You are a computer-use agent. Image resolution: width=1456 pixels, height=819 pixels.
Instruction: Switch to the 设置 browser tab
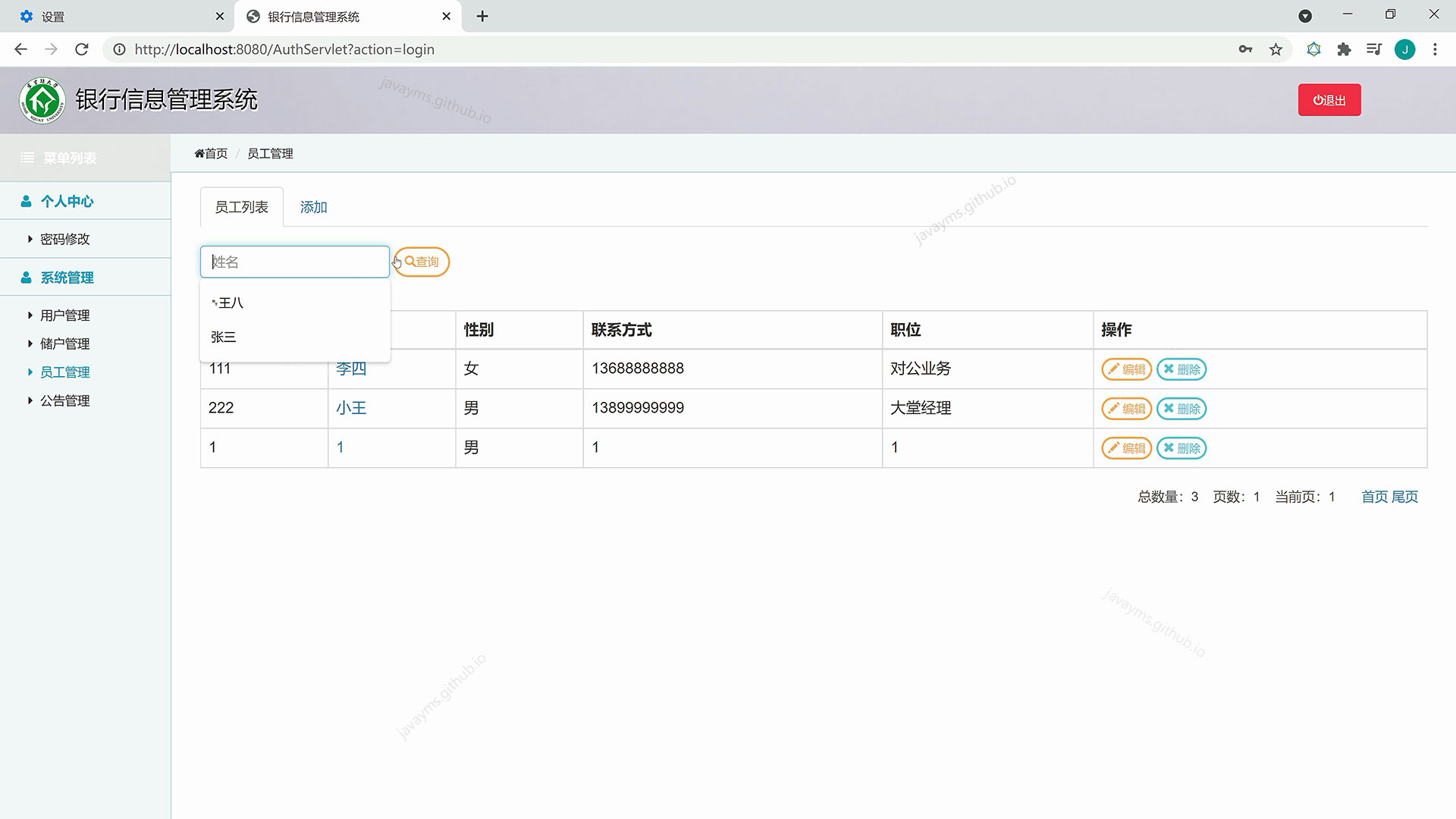(x=114, y=17)
